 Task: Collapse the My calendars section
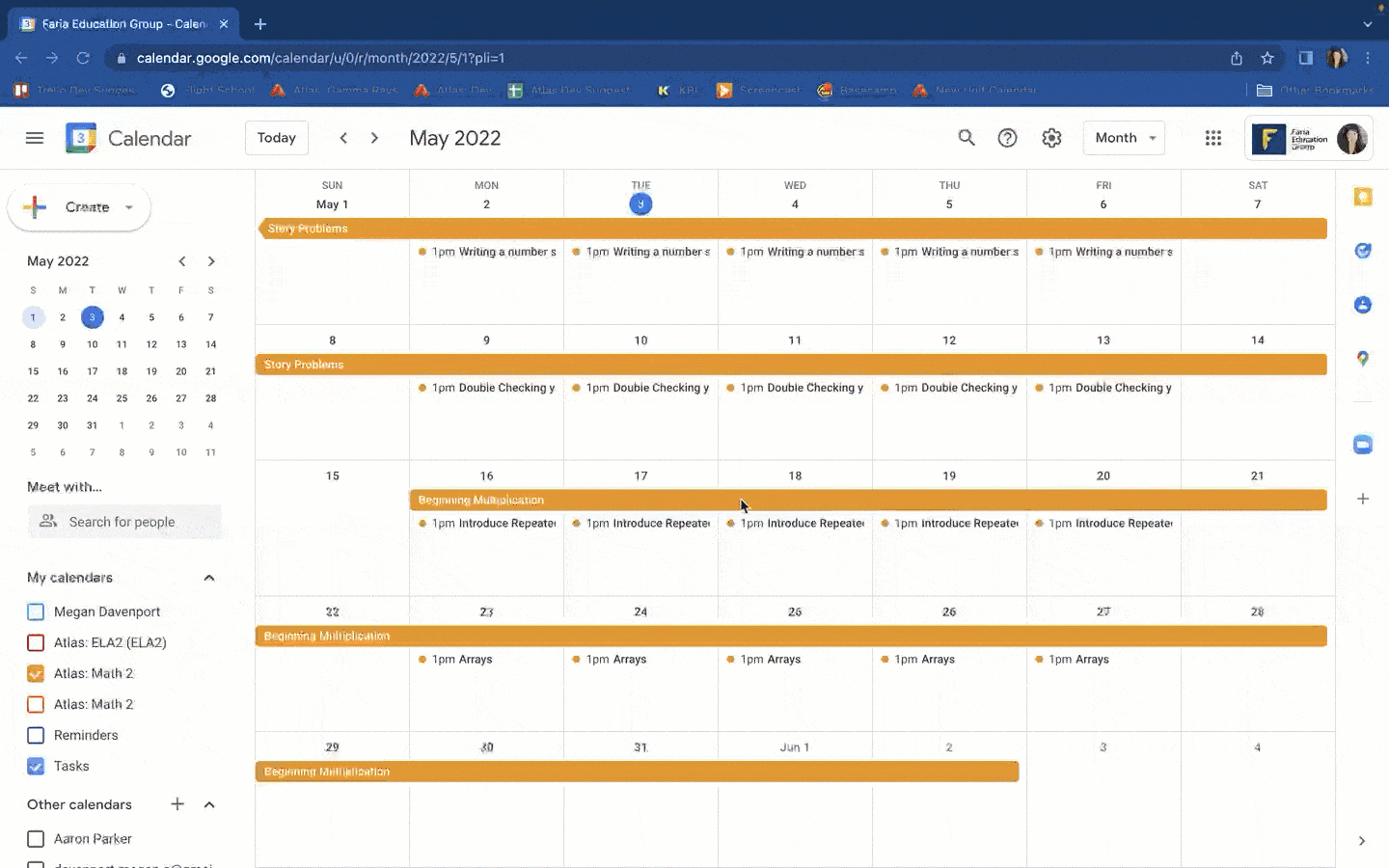click(x=209, y=578)
